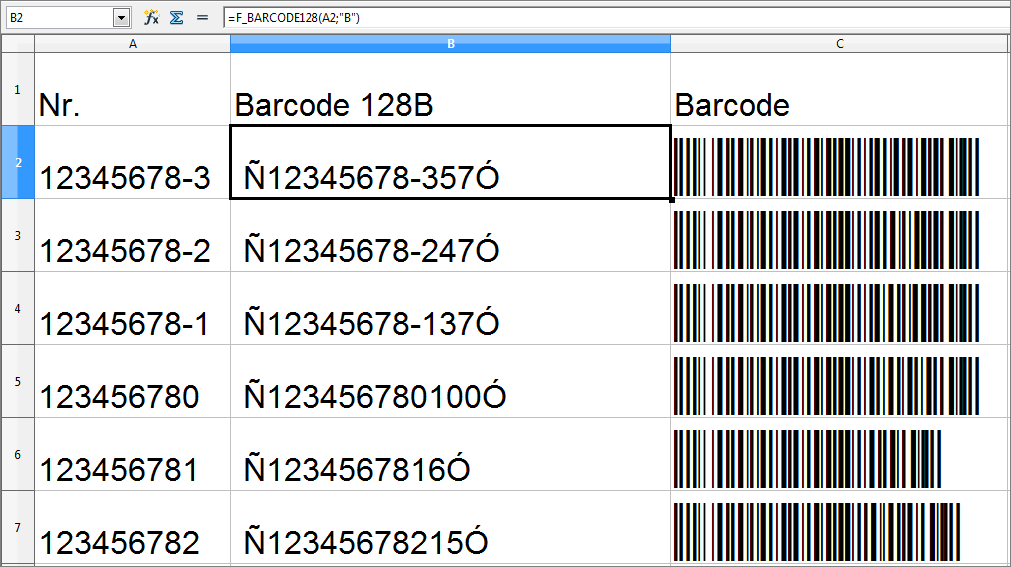Click cell with Ñ123456780100Ó

point(450,381)
